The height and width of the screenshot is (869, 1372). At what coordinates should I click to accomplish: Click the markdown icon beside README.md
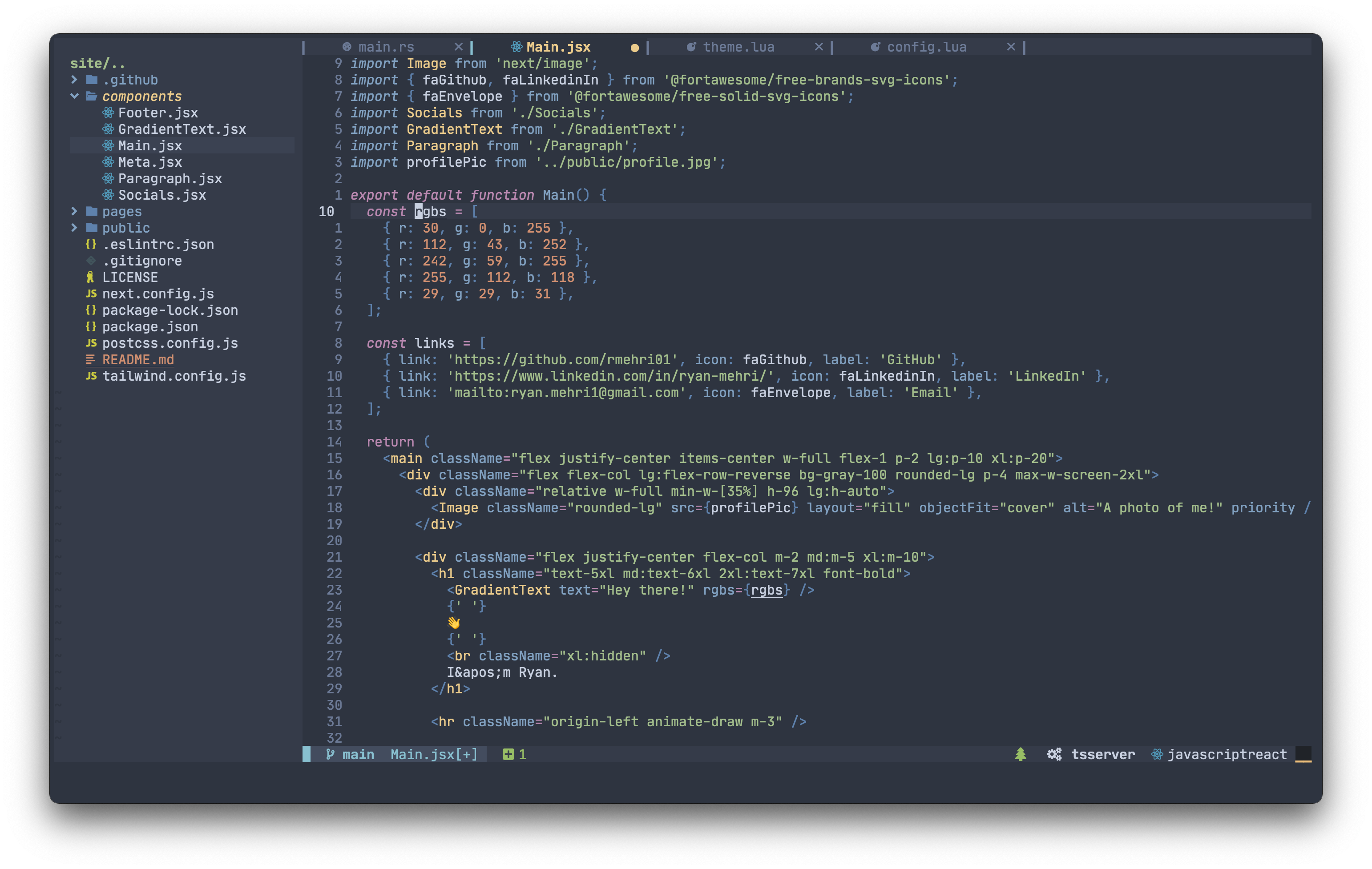[91, 360]
